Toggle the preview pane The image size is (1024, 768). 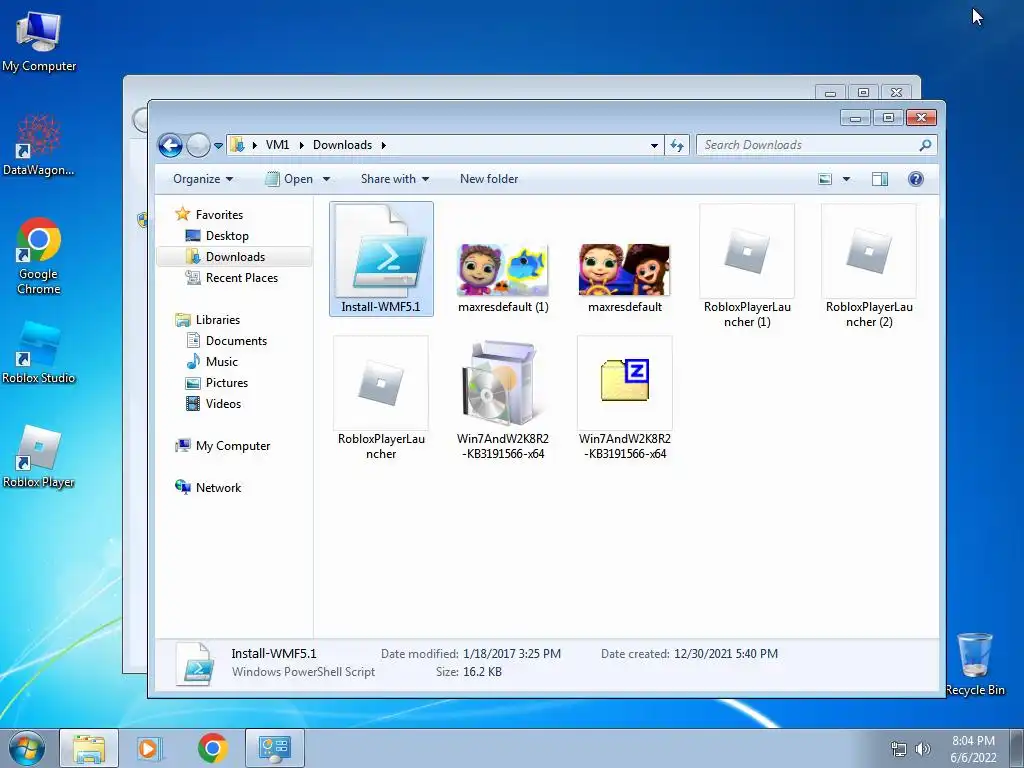[880, 179]
